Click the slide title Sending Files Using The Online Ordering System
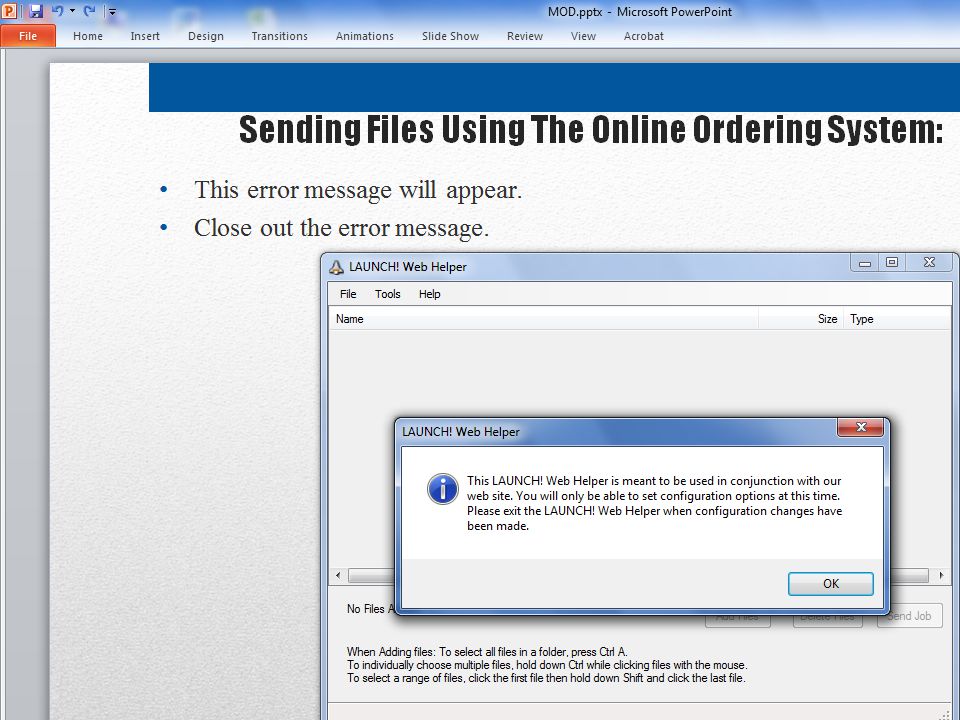The image size is (960, 720). click(591, 129)
